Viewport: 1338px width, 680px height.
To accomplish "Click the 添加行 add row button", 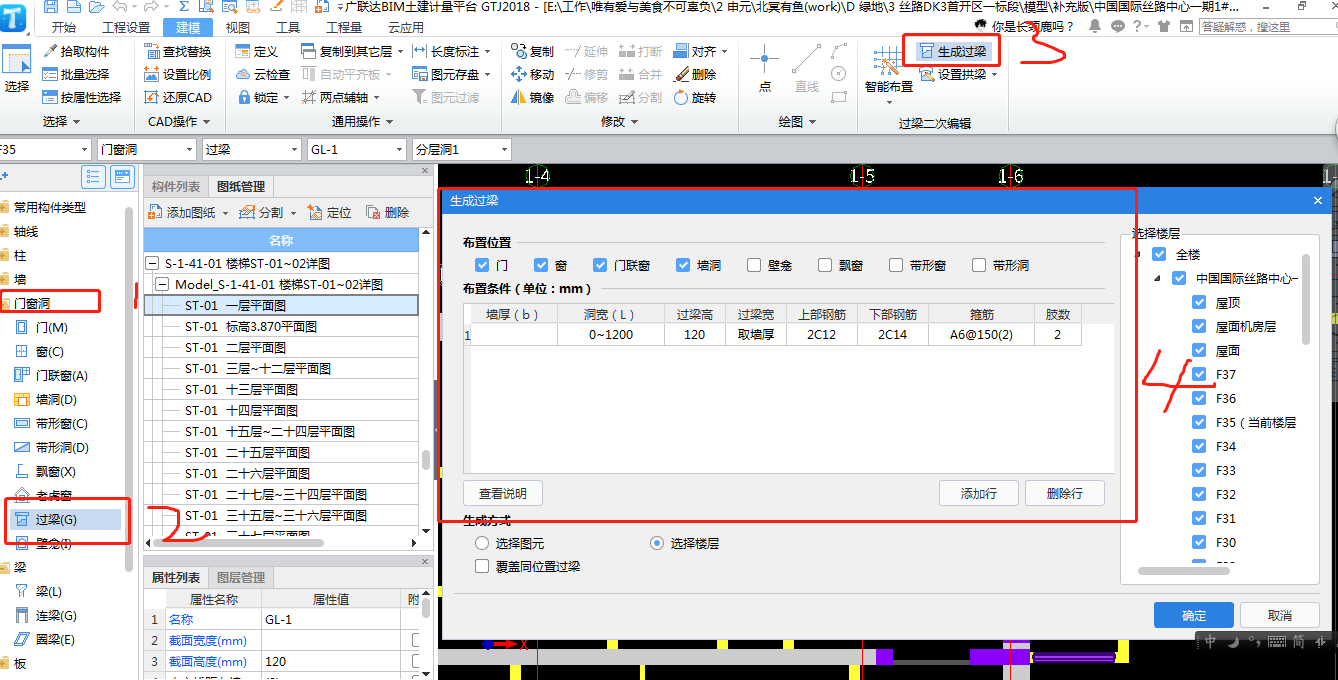I will point(979,493).
